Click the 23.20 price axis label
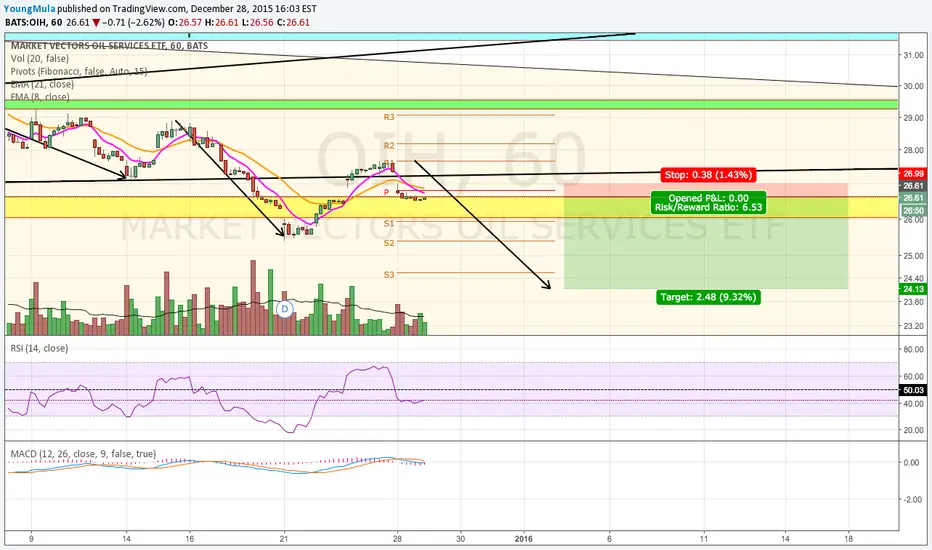This screenshot has height=550, width=932. 914,326
